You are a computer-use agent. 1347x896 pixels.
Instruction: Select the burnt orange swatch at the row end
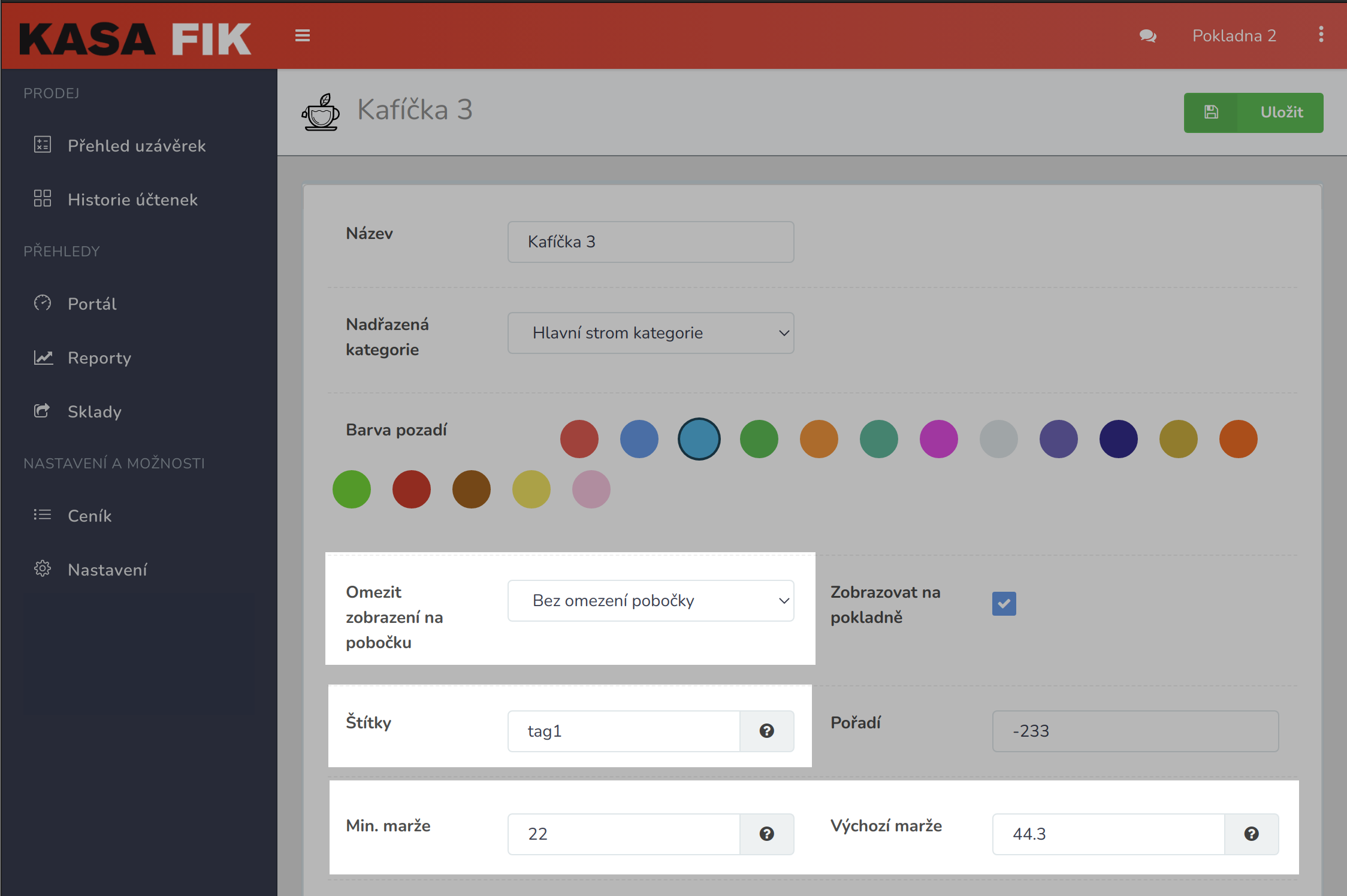pyautogui.click(x=1239, y=439)
